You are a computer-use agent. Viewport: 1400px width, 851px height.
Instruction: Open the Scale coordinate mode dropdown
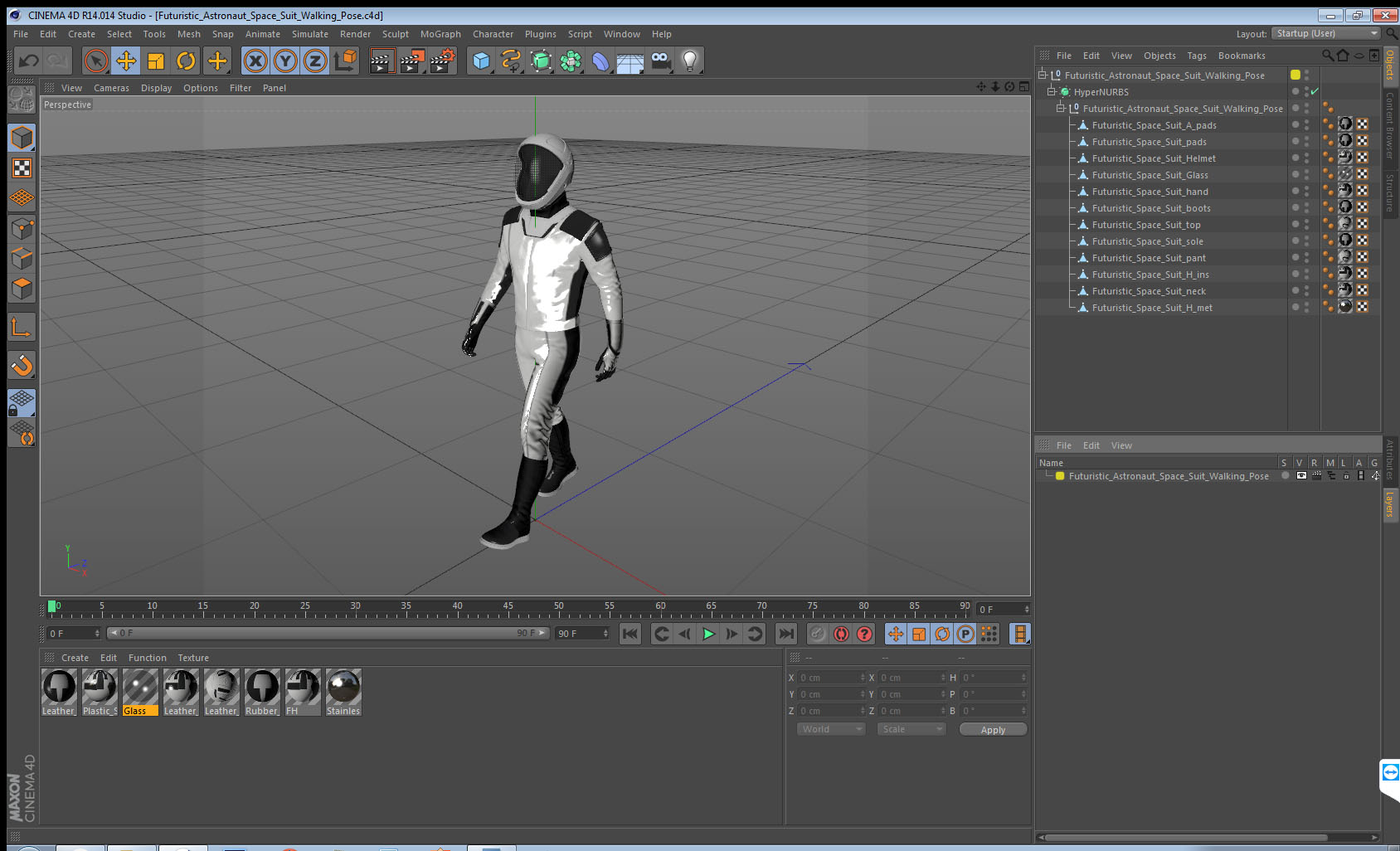911,729
